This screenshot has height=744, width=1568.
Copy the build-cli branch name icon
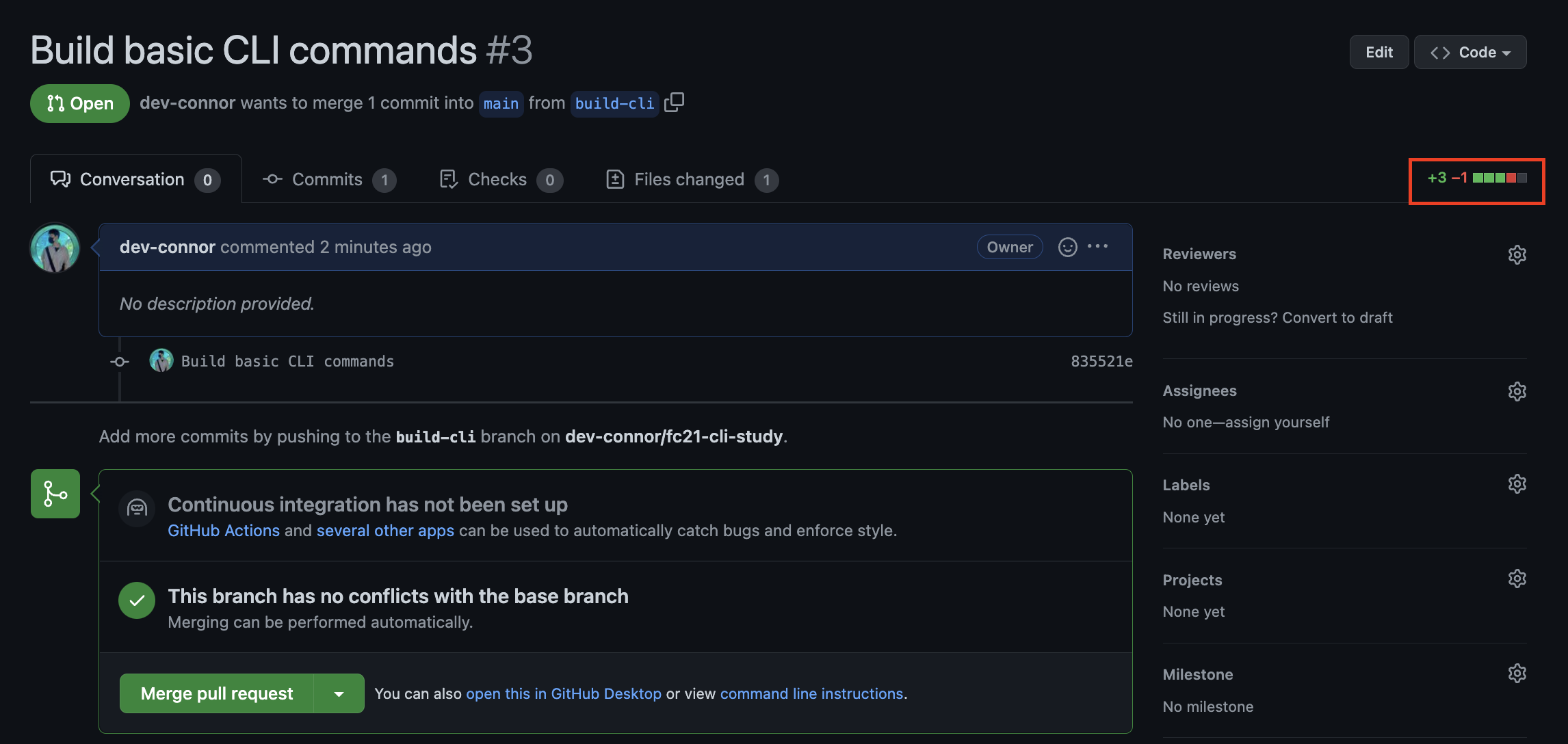[674, 103]
